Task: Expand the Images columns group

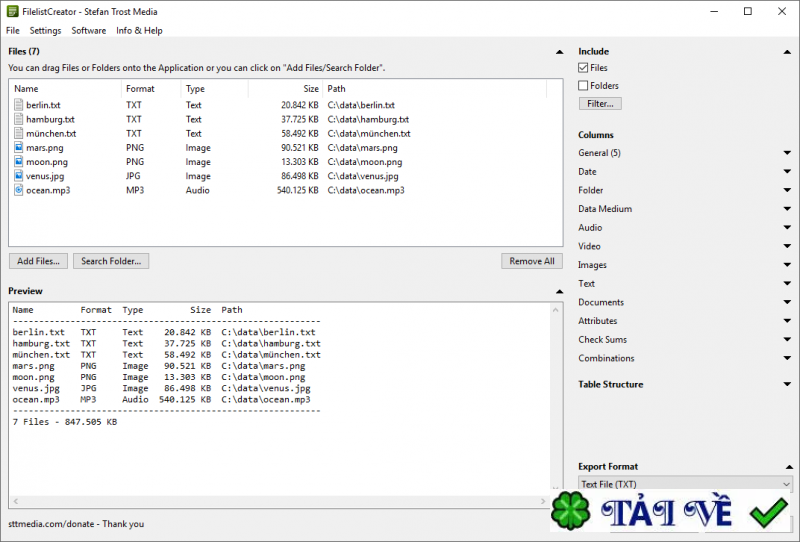Action: [x=787, y=264]
